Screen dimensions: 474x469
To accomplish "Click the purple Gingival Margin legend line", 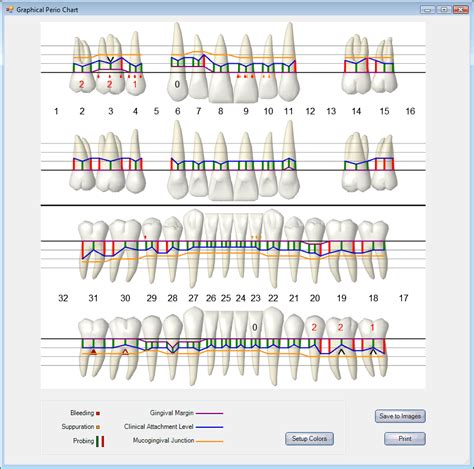I will click(209, 413).
